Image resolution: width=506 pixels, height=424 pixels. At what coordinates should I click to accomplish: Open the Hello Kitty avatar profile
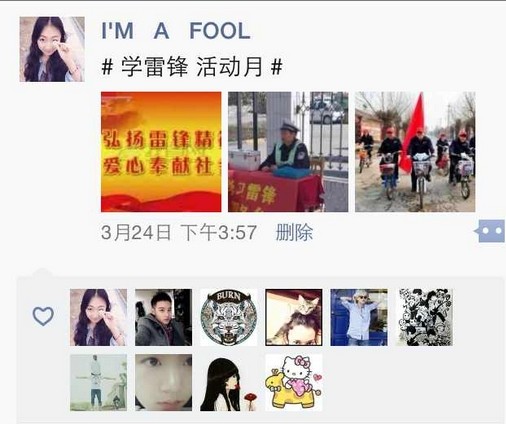click(294, 382)
